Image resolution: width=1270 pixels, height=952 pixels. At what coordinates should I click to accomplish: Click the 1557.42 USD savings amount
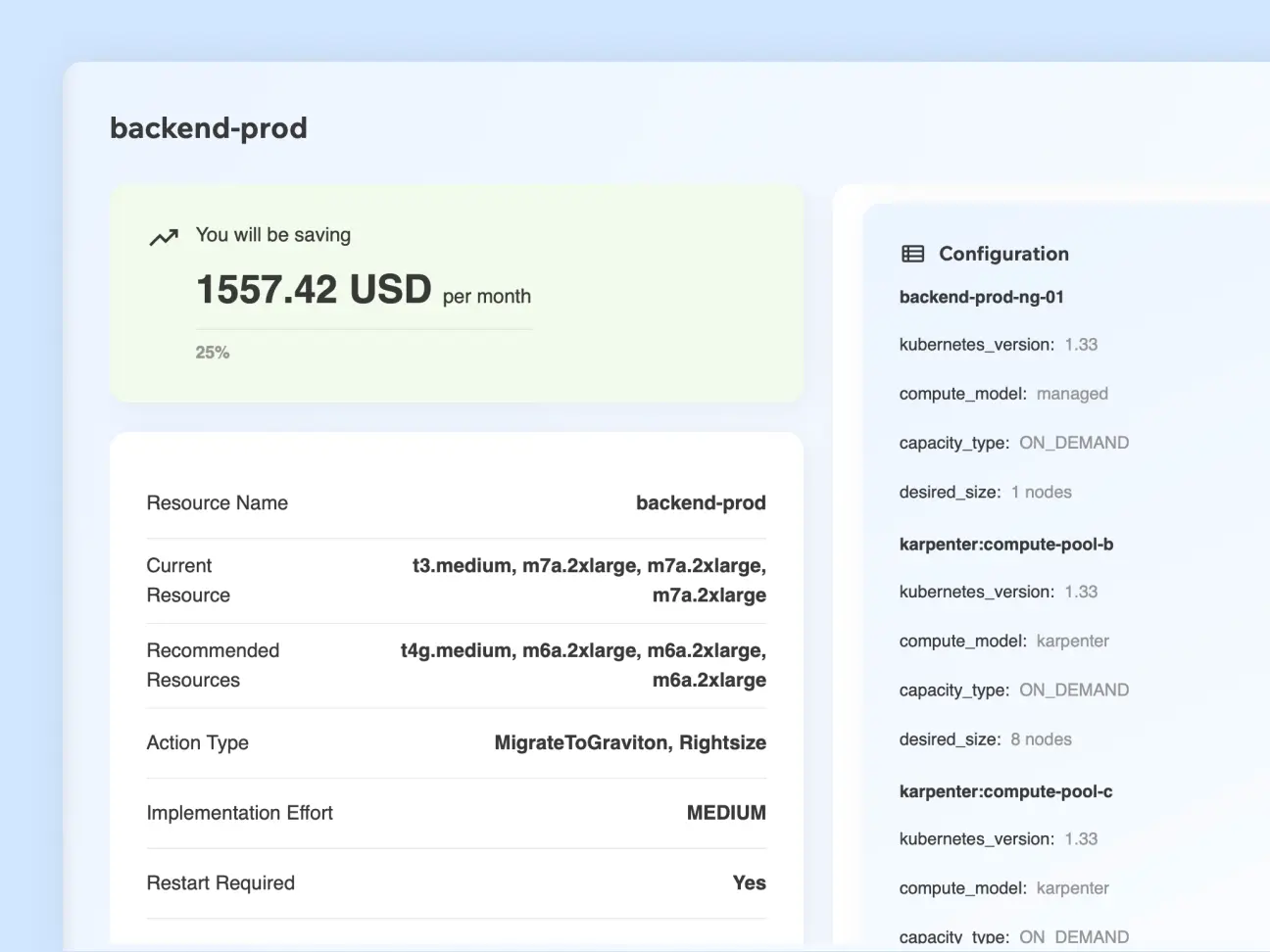315,289
